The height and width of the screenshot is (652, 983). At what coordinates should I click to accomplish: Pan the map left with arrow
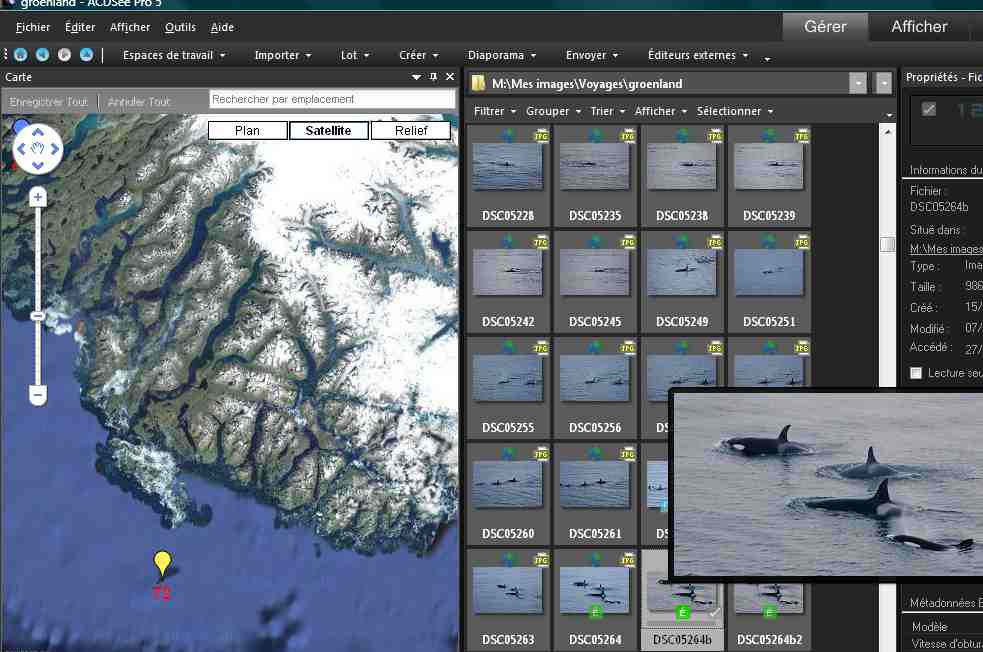21,149
